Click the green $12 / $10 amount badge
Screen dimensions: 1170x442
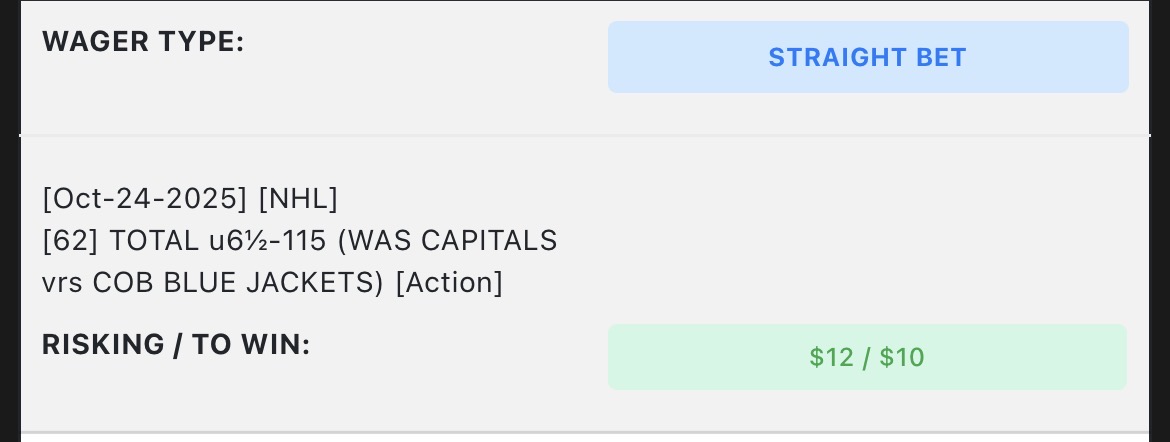coord(867,357)
